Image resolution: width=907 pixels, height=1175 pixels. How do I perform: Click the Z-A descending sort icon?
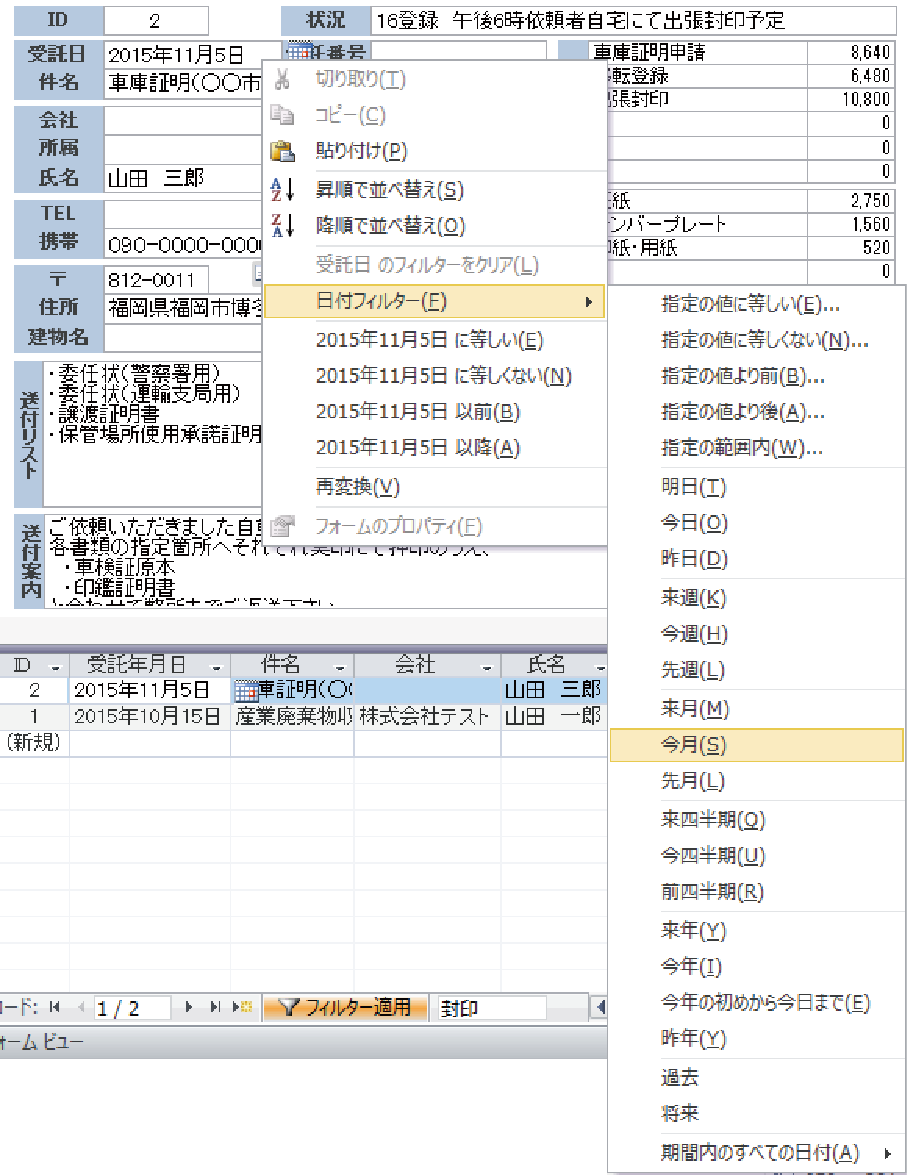point(284,226)
